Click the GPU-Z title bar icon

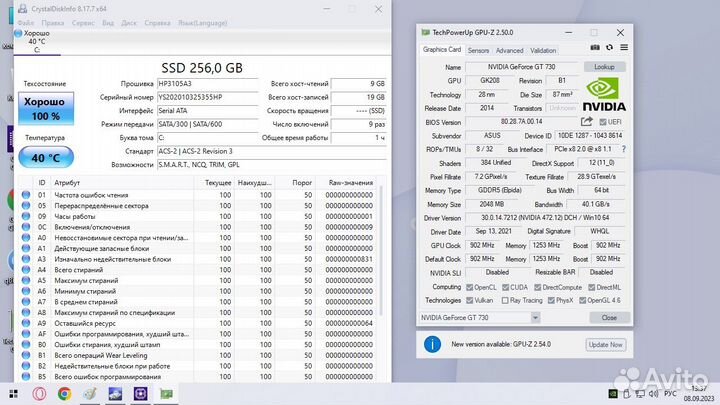[425, 33]
